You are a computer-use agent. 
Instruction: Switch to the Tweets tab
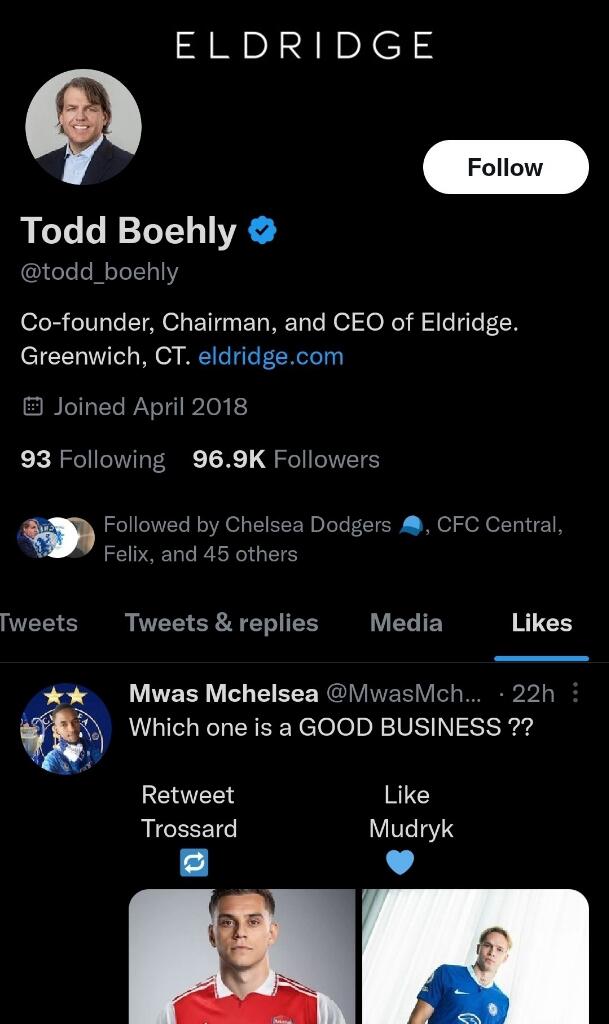(x=38, y=623)
